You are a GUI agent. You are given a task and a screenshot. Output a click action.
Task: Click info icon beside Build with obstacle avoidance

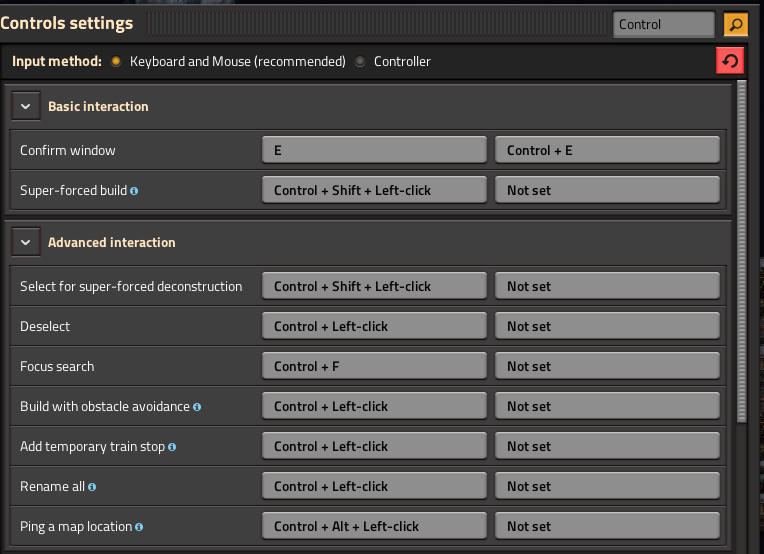(x=197, y=407)
